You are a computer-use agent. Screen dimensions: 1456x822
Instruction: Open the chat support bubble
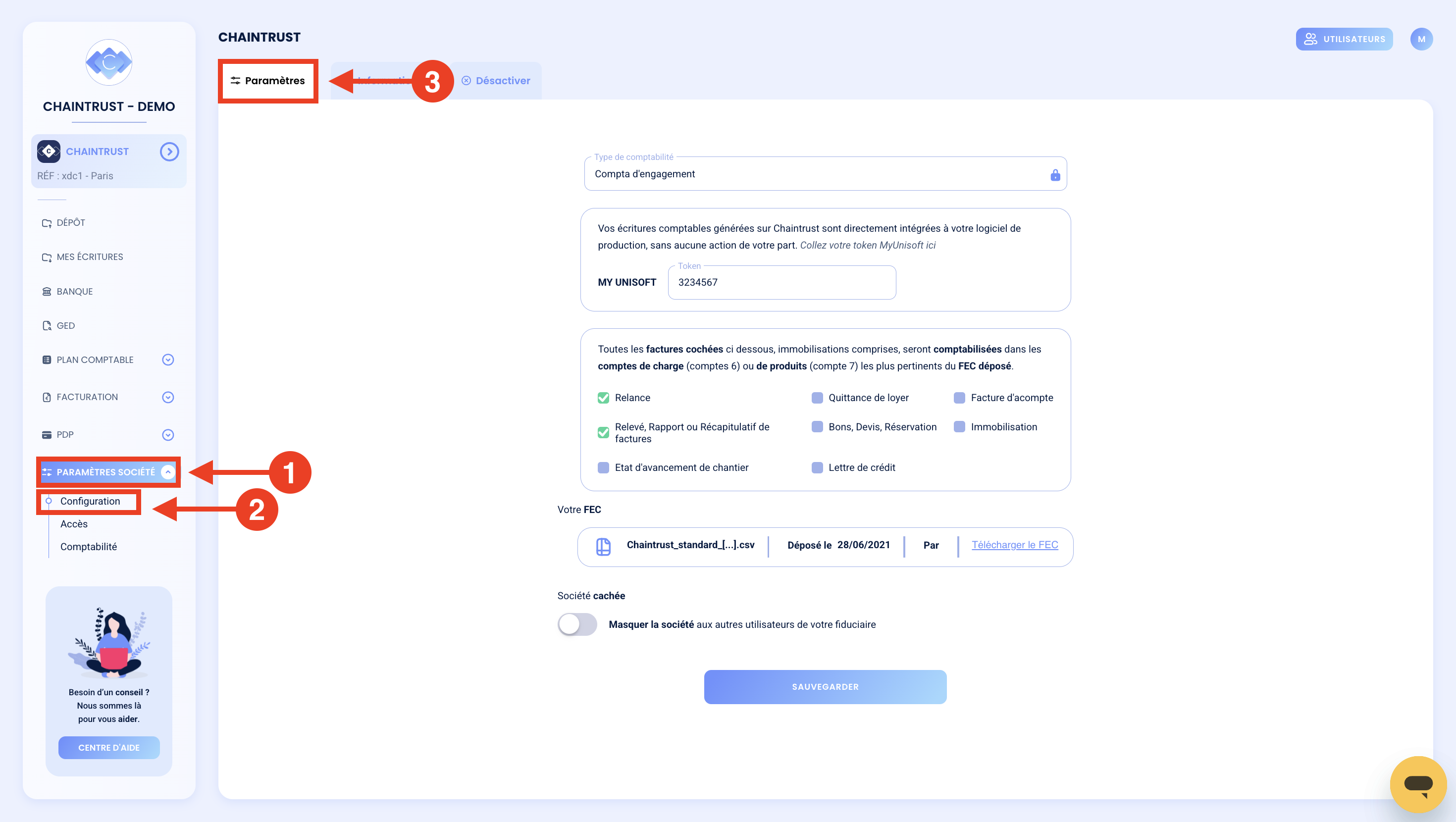point(1418,784)
